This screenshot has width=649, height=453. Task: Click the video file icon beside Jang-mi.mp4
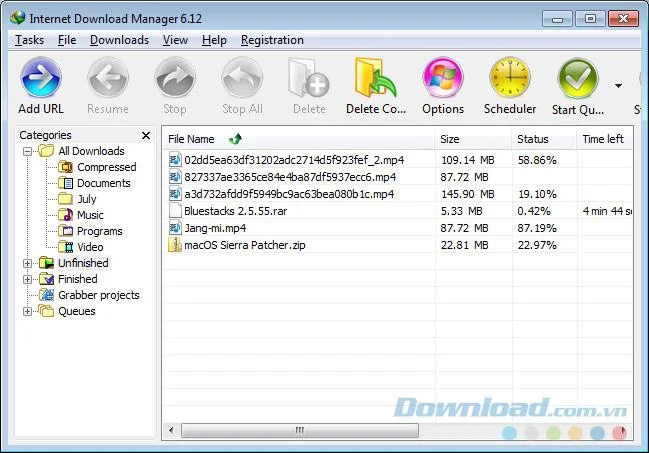pyautogui.click(x=175, y=228)
